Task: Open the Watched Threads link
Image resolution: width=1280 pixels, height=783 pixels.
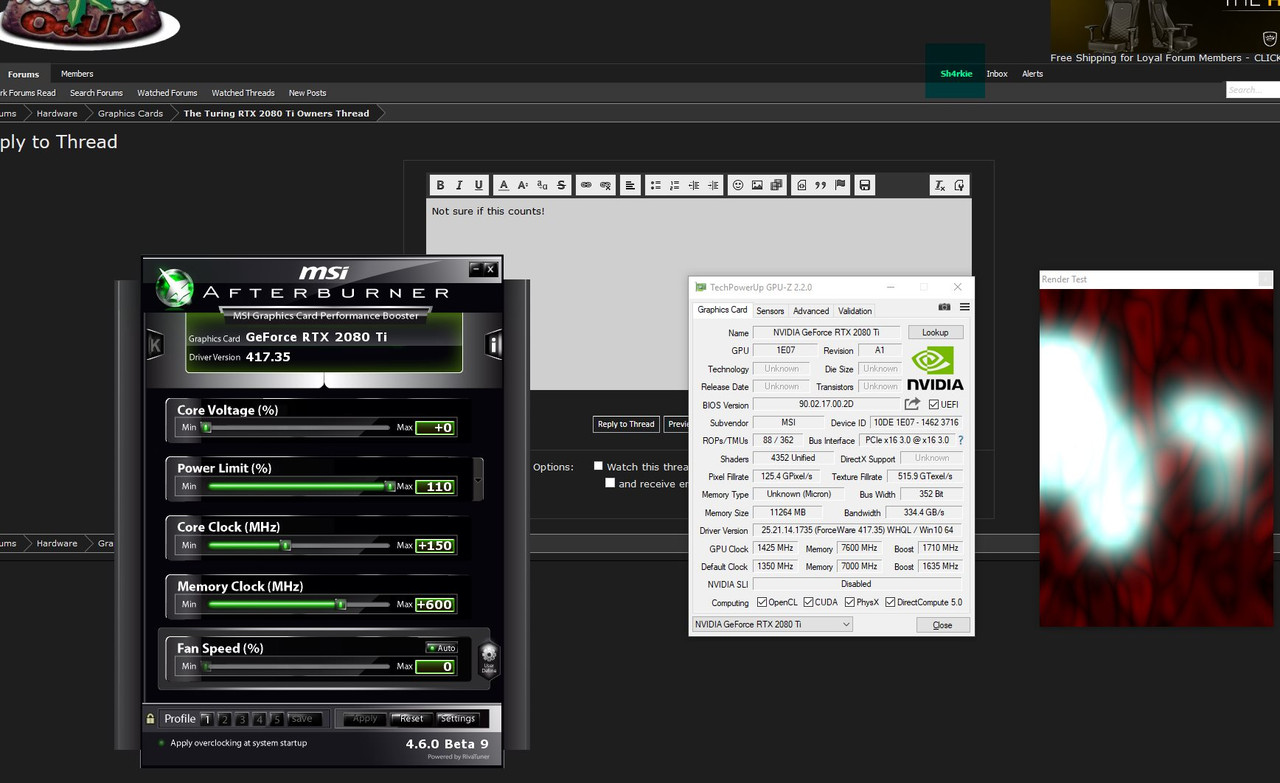Action: 243,93
